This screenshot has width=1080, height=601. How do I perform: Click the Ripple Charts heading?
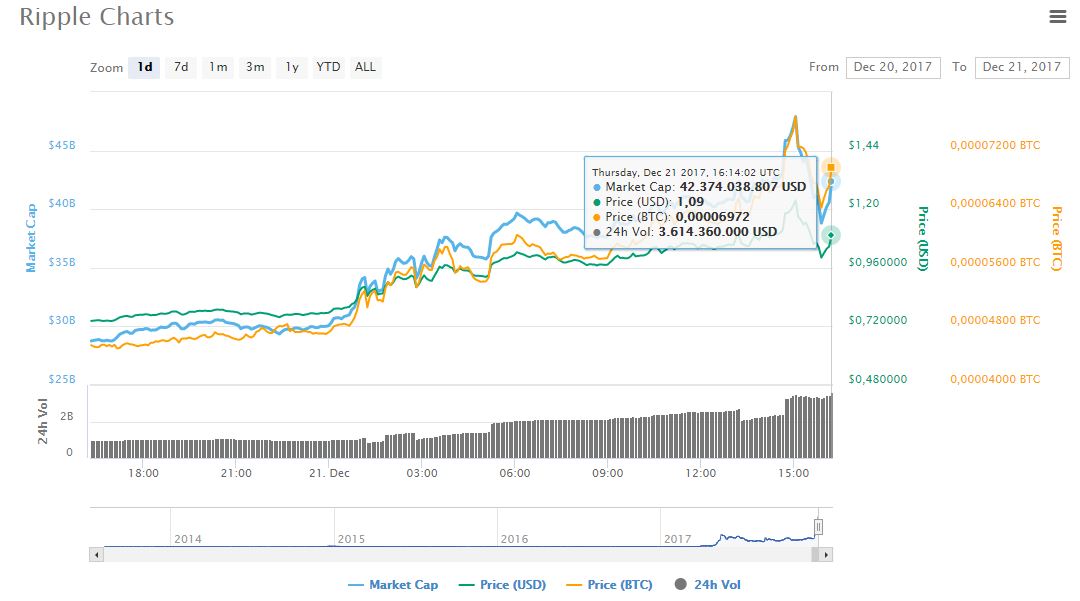[96, 17]
